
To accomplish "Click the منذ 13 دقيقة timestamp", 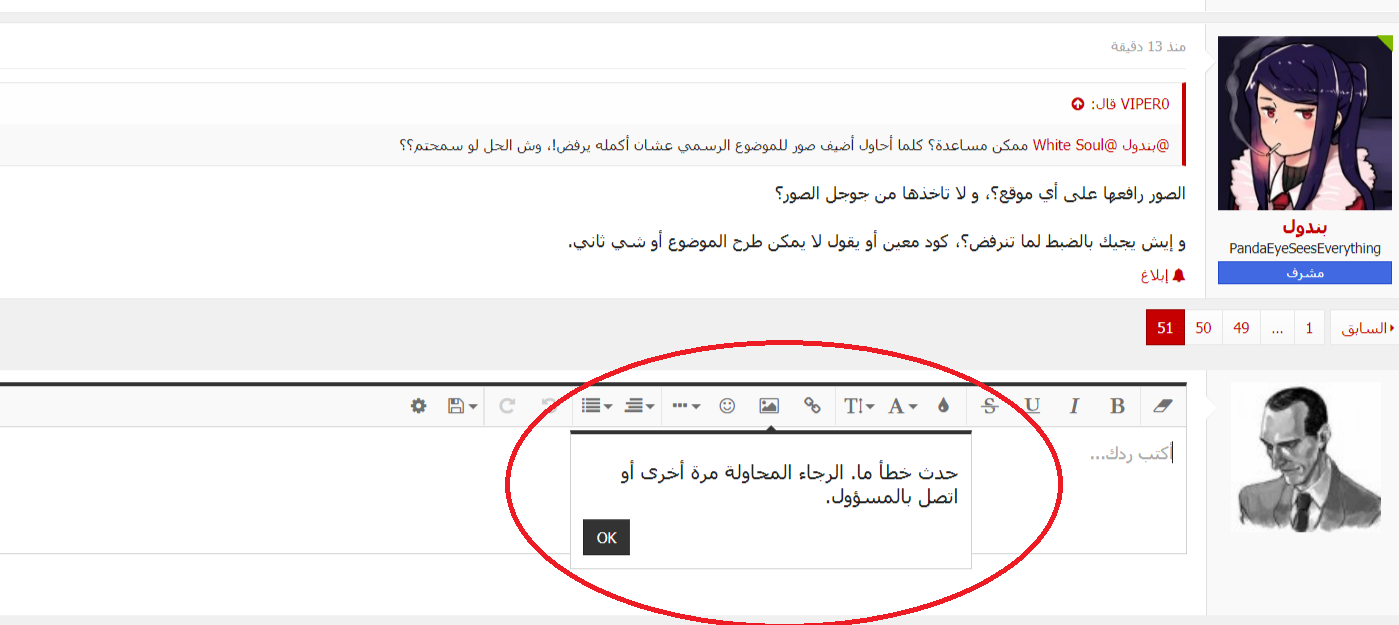I will pos(1148,47).
